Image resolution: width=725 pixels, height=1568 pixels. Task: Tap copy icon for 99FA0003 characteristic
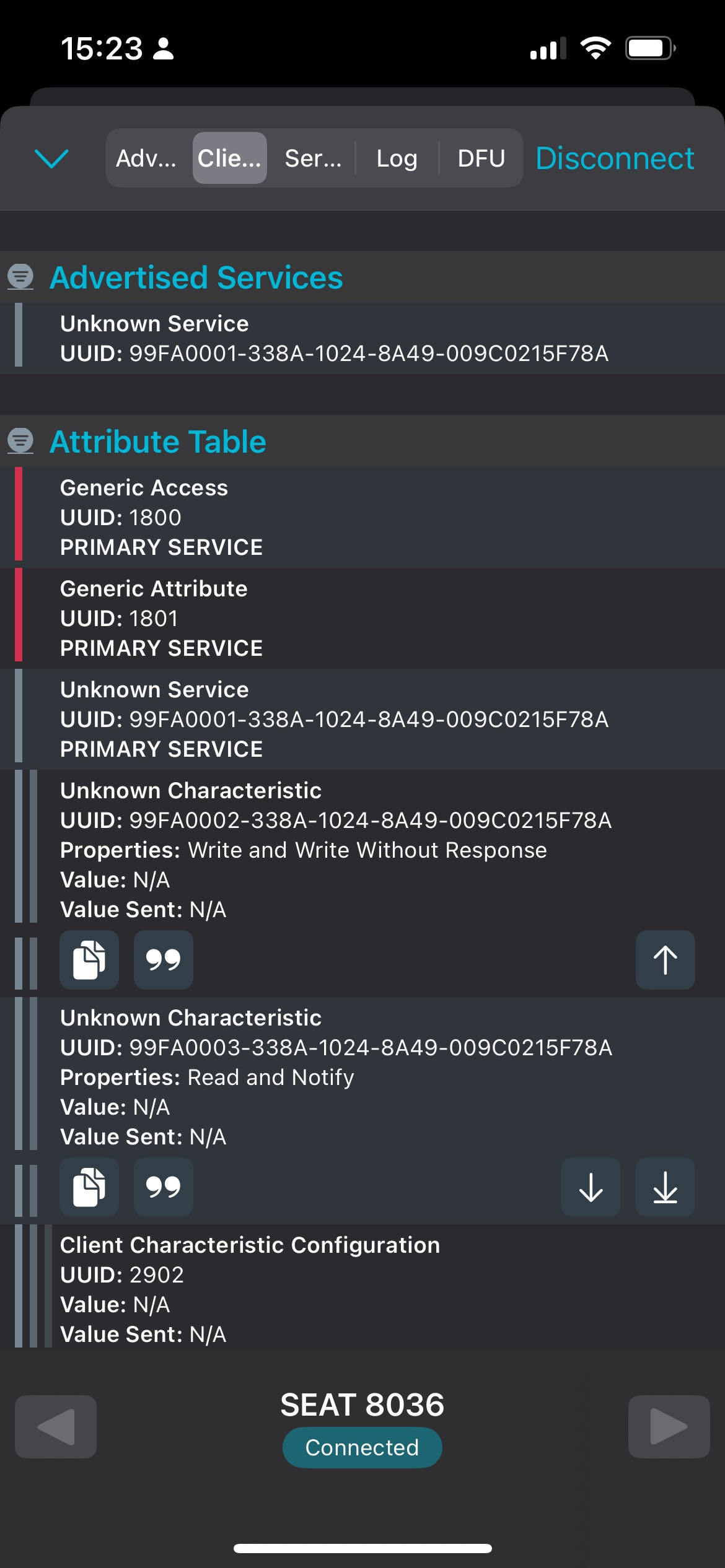89,1187
